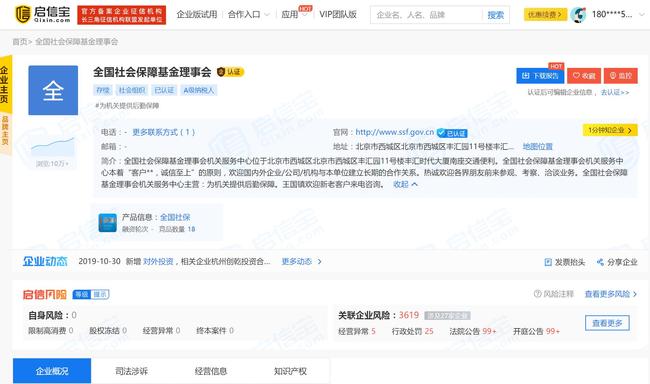Click the 全国社保 product link
The image size is (650, 384).
175,217
